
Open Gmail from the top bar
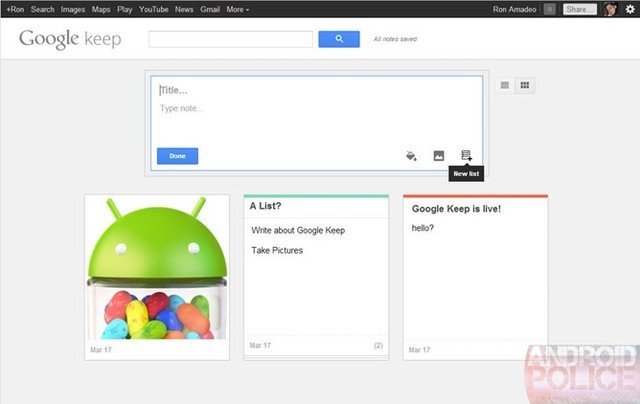tap(211, 9)
